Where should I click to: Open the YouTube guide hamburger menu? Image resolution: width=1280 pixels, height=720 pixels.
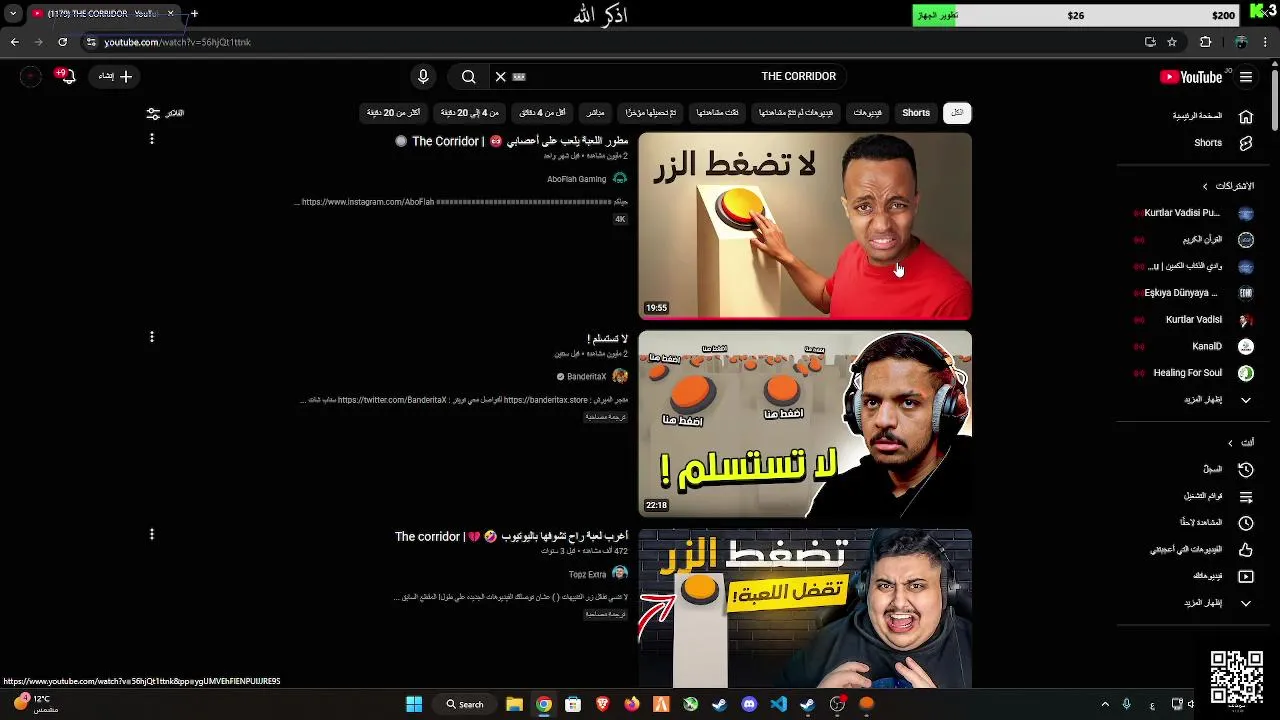pyautogui.click(x=1246, y=77)
